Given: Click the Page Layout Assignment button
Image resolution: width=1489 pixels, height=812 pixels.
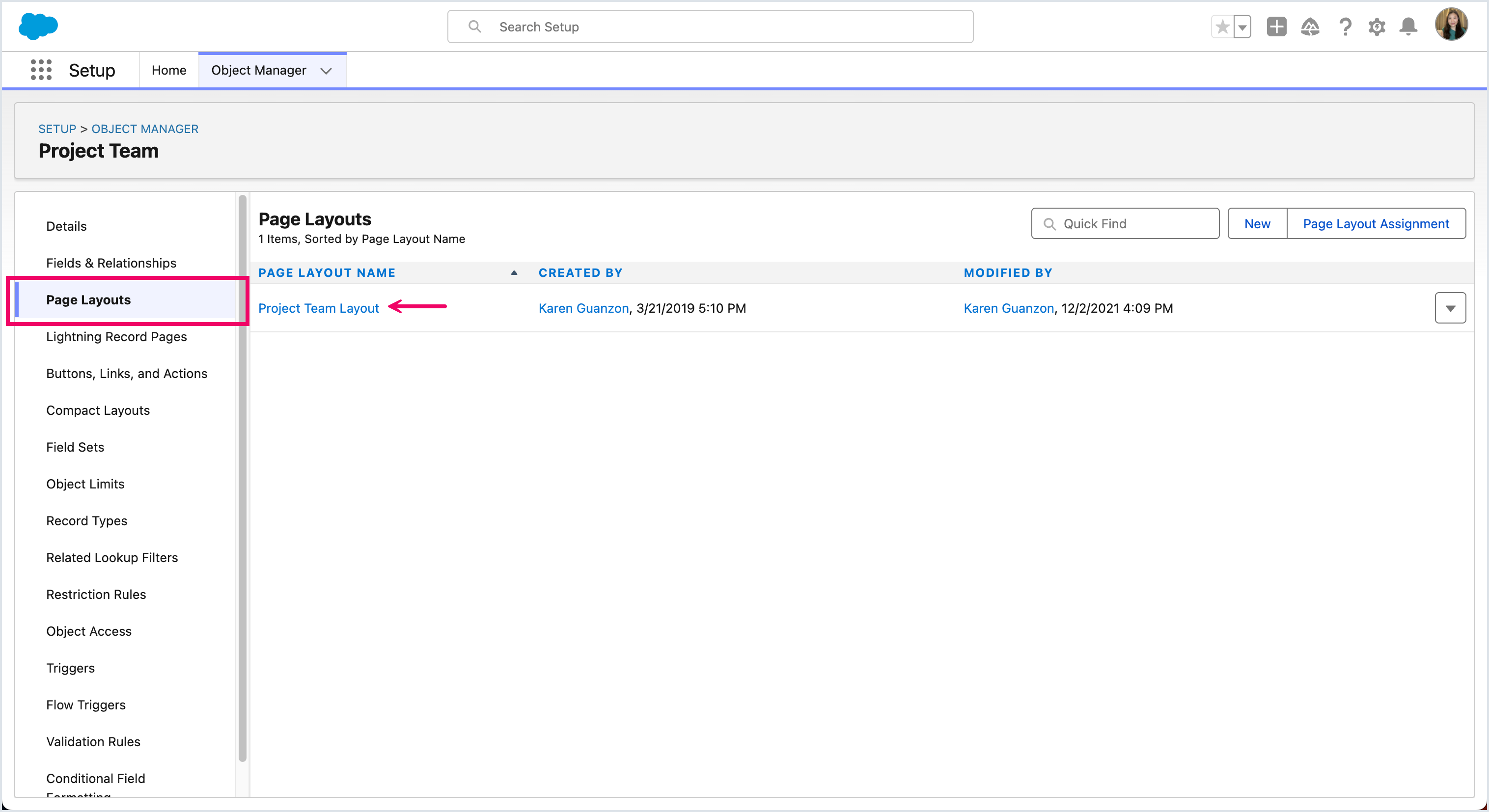Looking at the screenshot, I should [1376, 224].
